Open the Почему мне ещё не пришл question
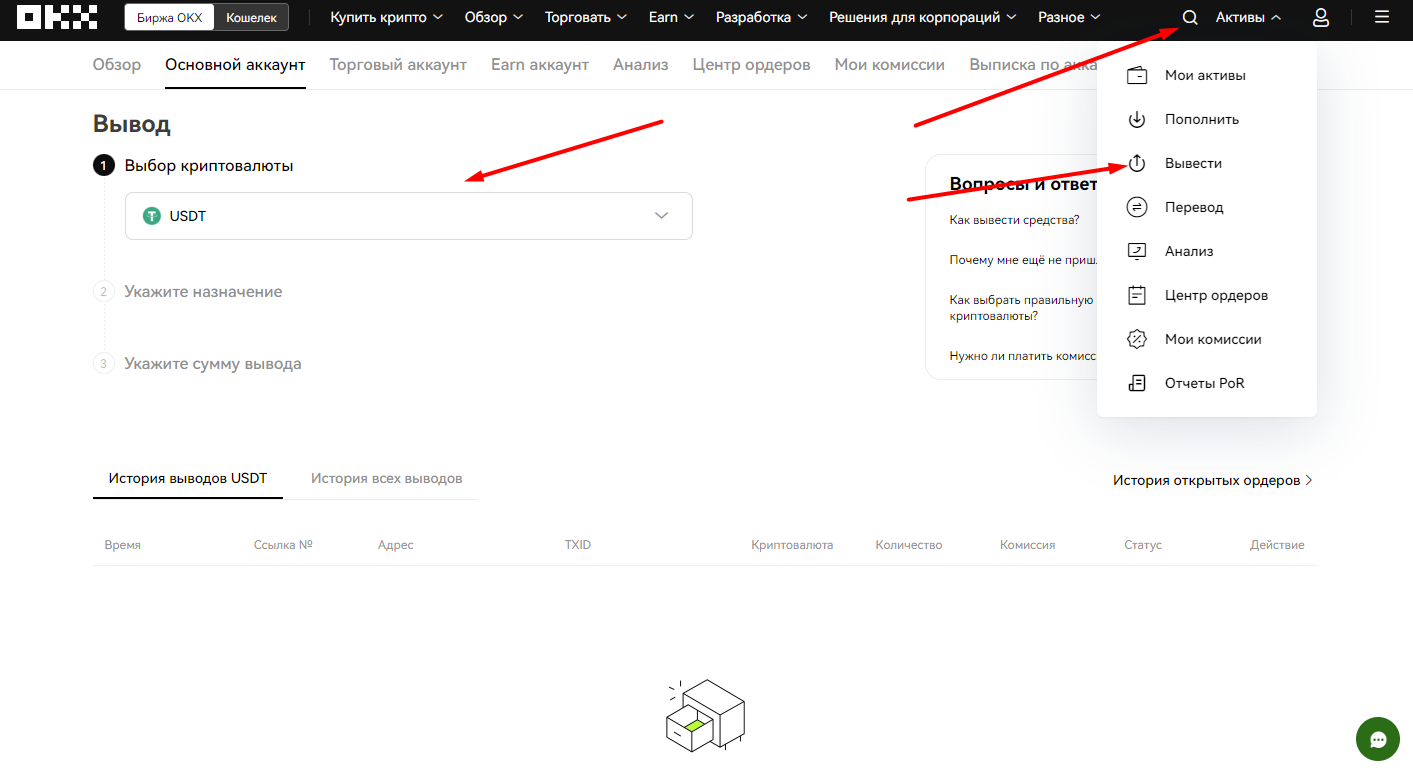The width and height of the screenshot is (1413, 768). (1023, 259)
